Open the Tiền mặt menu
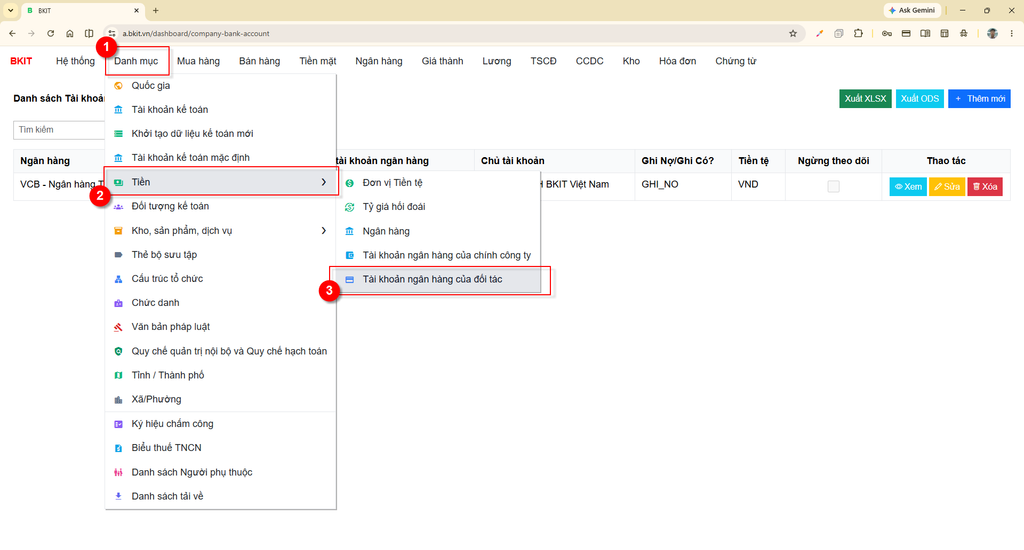The image size is (1024, 550). [318, 61]
